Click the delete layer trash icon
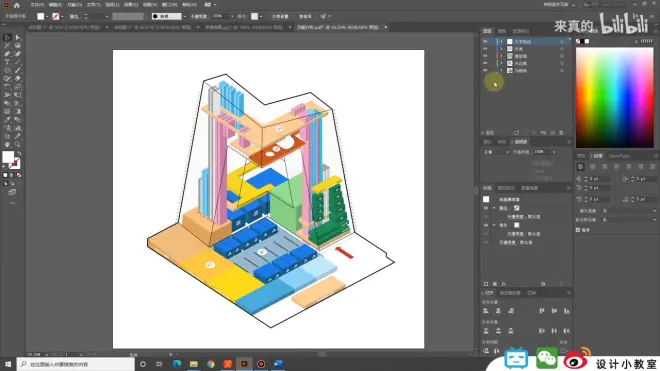 click(x=561, y=133)
